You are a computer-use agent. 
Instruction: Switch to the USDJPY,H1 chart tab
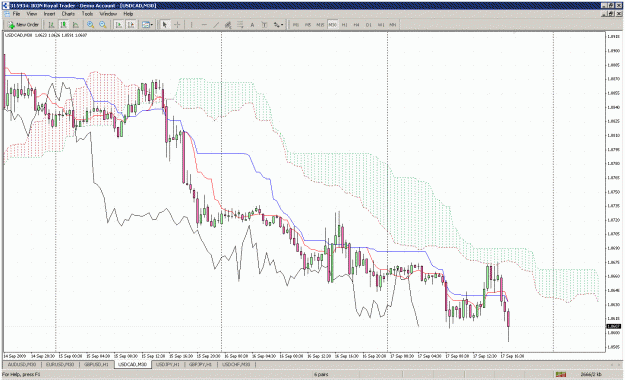[167, 364]
